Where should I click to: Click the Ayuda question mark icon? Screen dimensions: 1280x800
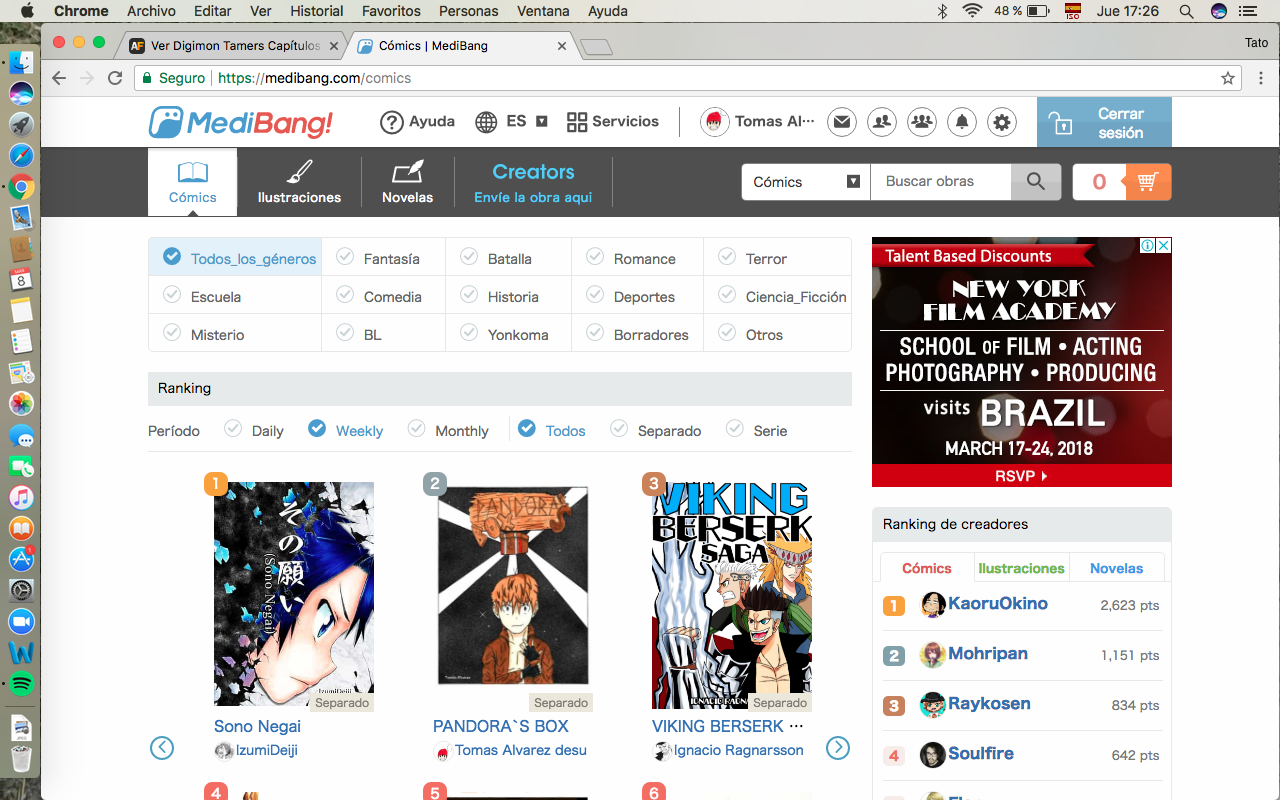[x=392, y=122]
